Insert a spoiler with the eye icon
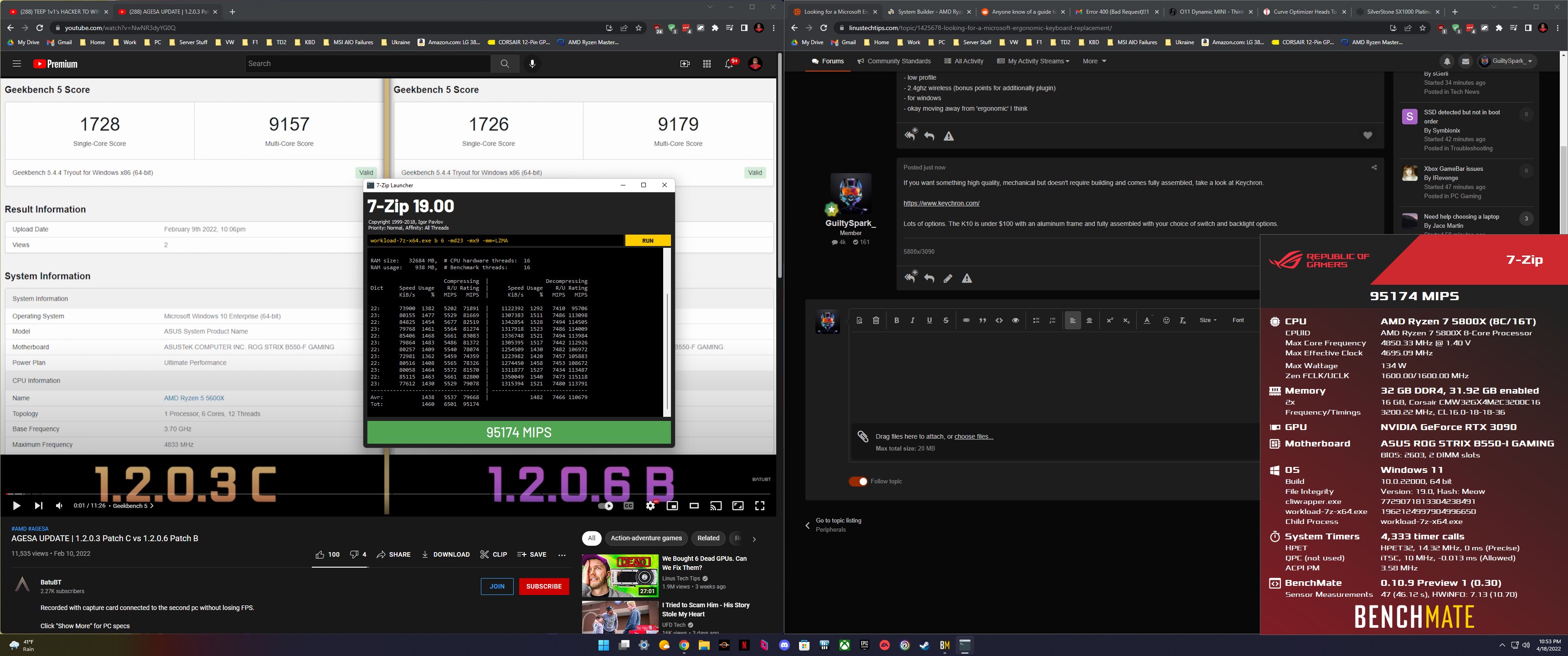Screen dimensions: 1568x656 1015,320
